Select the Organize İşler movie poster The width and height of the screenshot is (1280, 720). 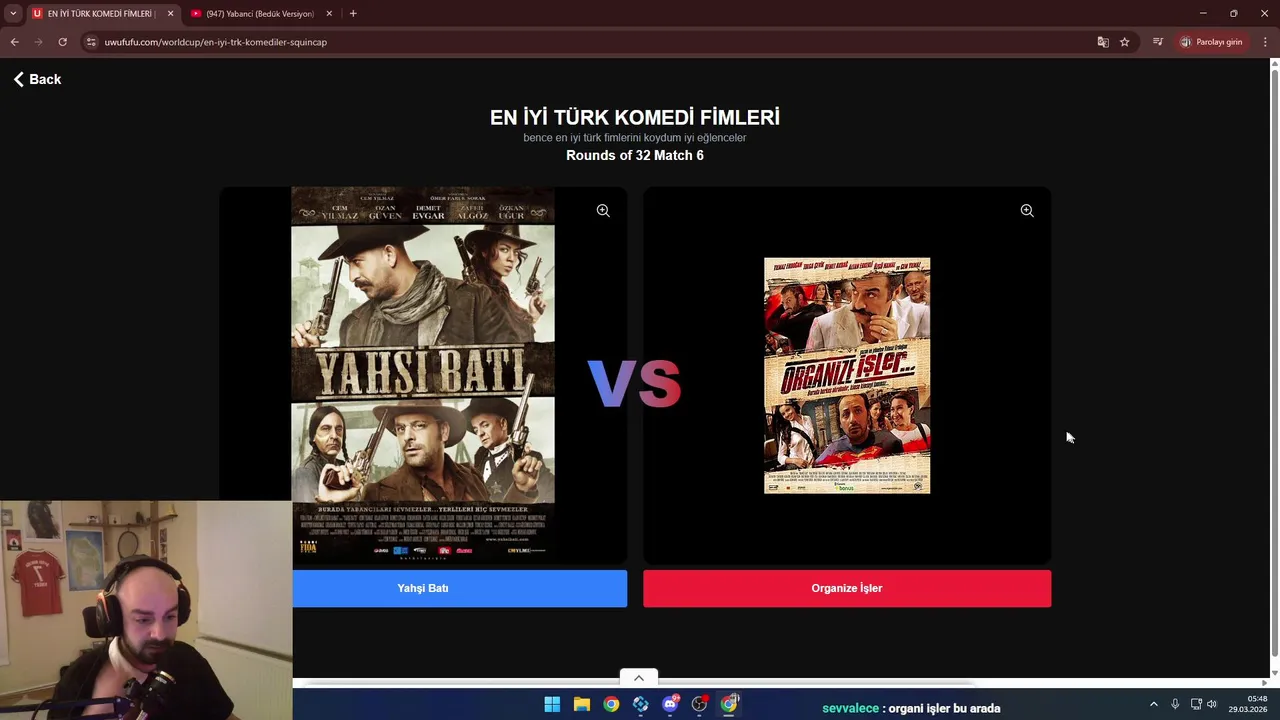click(x=847, y=376)
